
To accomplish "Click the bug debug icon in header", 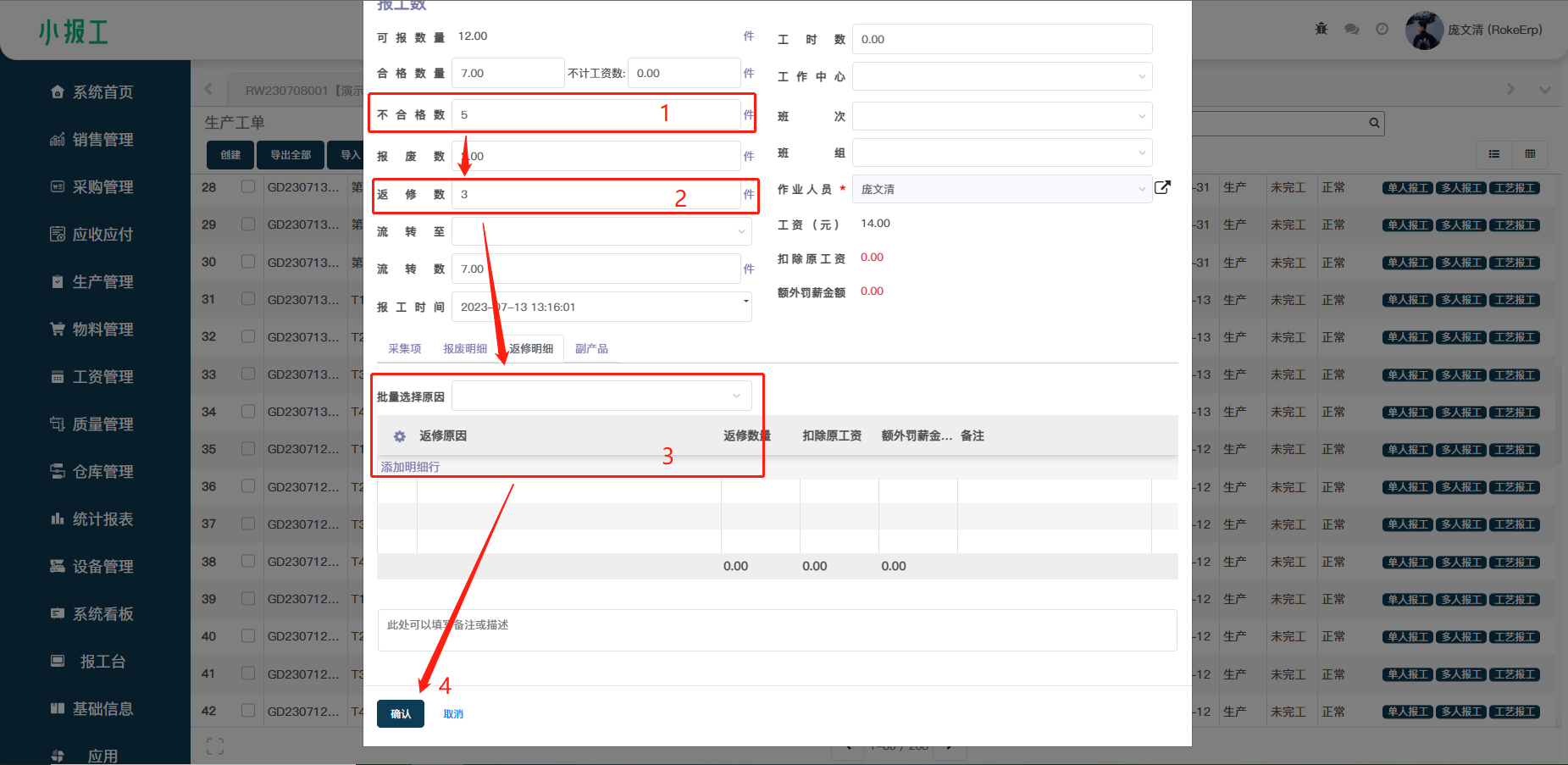I will click(1321, 29).
